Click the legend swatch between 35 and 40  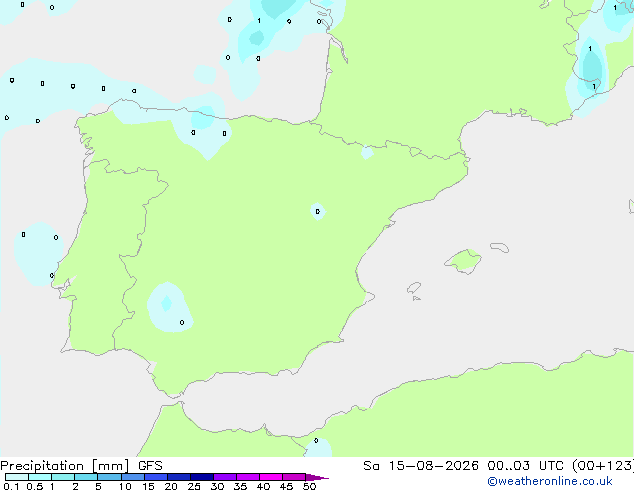click(x=247, y=477)
